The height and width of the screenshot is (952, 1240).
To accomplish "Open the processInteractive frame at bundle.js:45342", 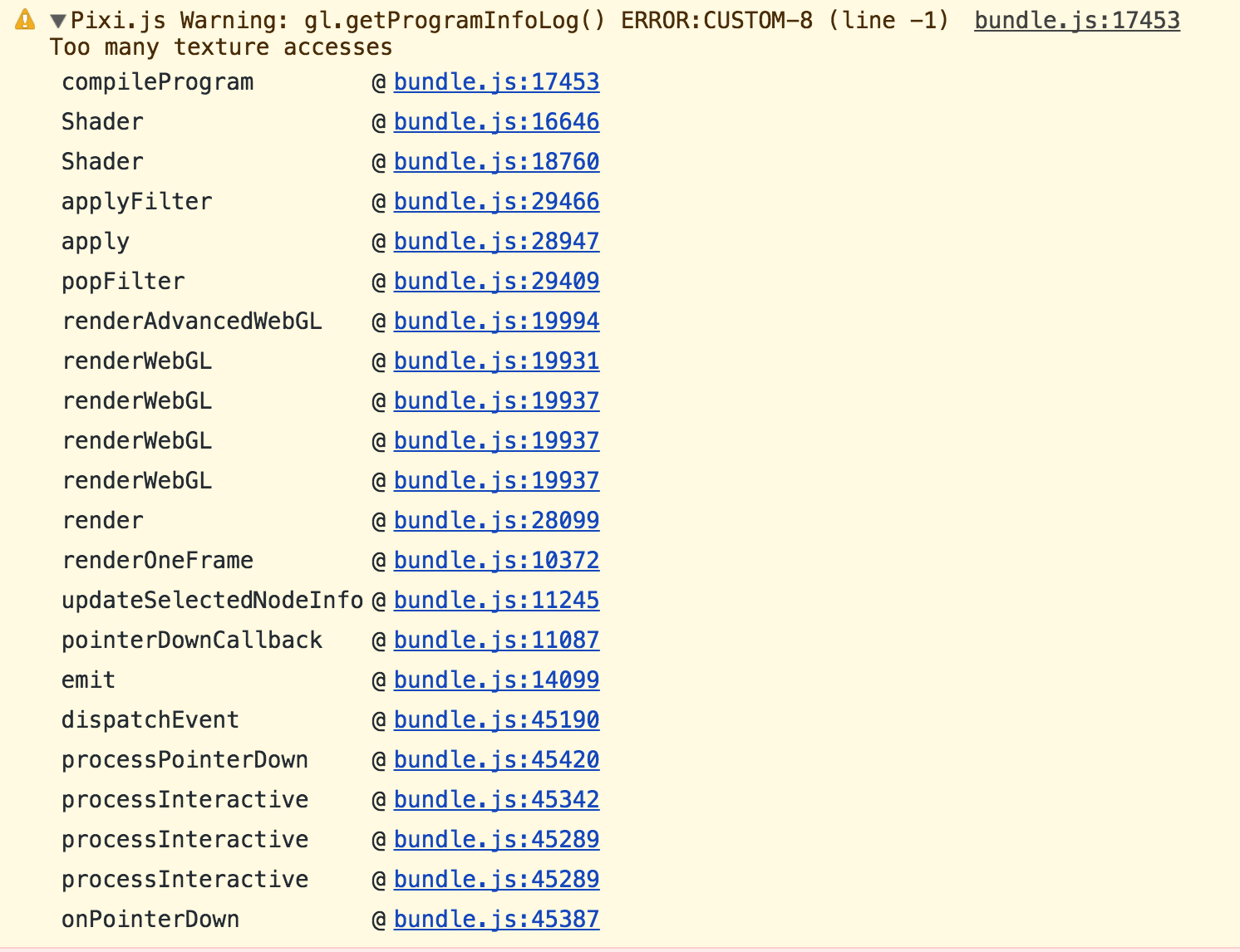I will [495, 799].
